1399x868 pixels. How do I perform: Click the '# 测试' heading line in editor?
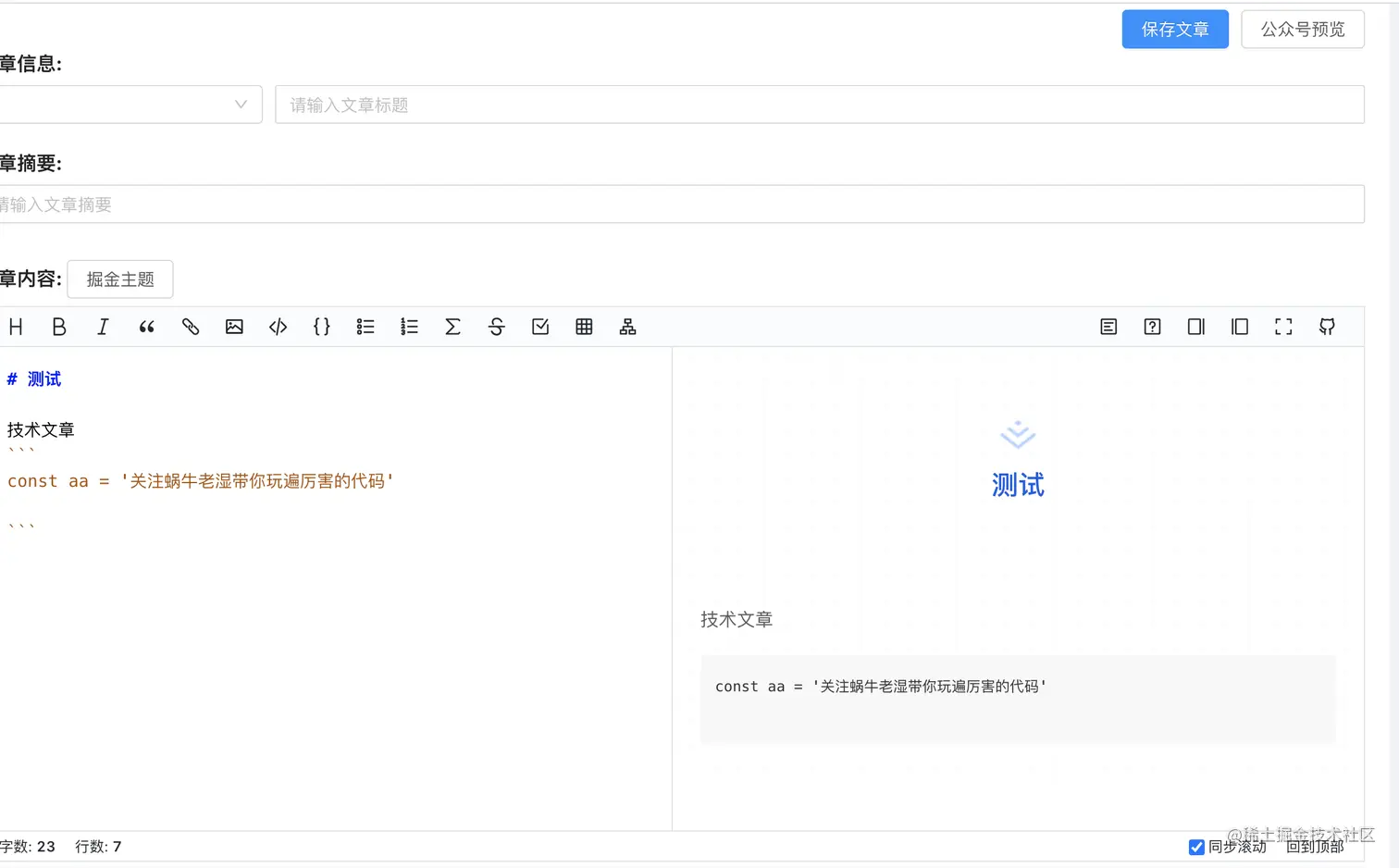click(x=34, y=379)
